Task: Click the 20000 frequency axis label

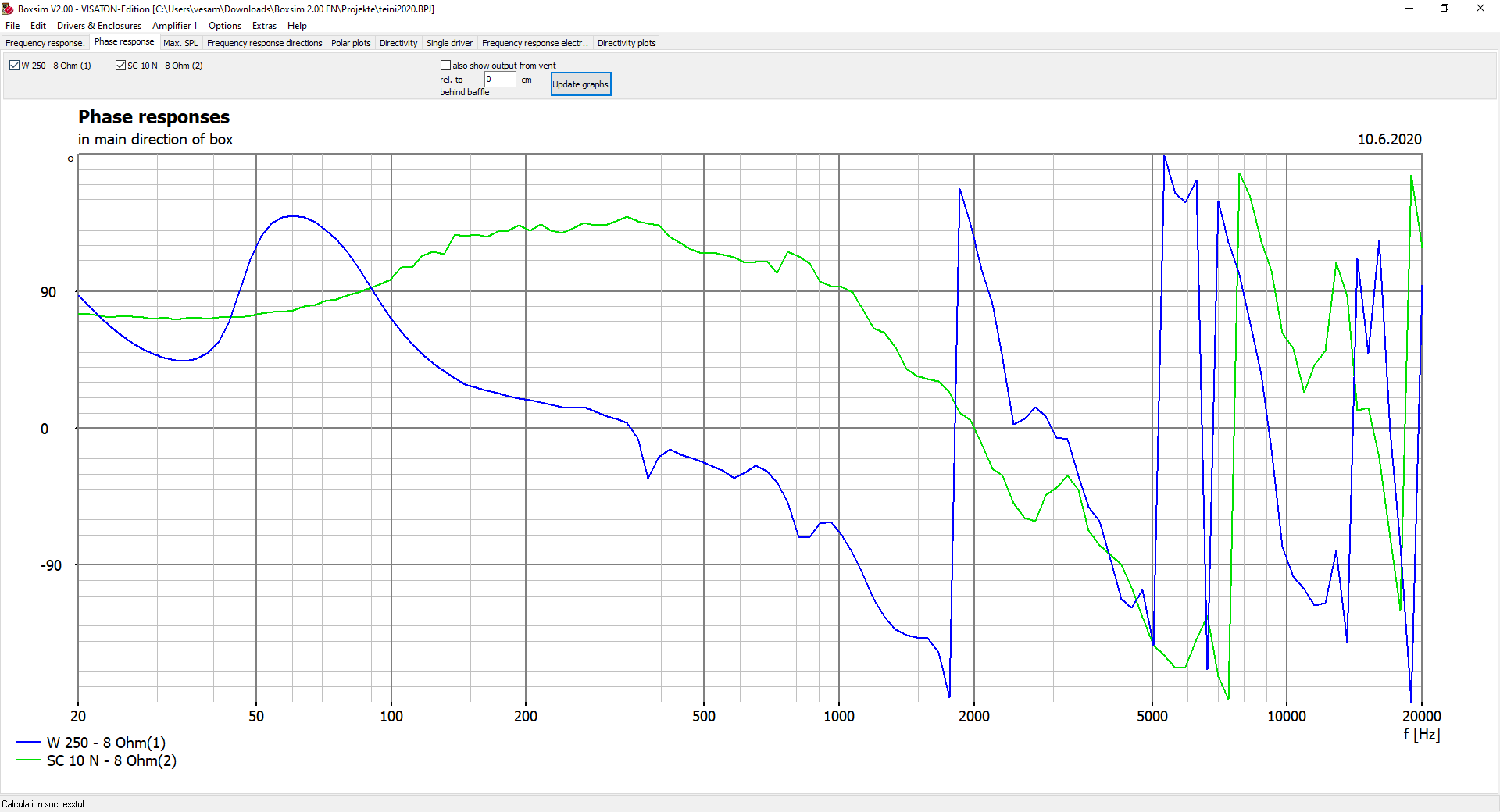Action: (1421, 716)
